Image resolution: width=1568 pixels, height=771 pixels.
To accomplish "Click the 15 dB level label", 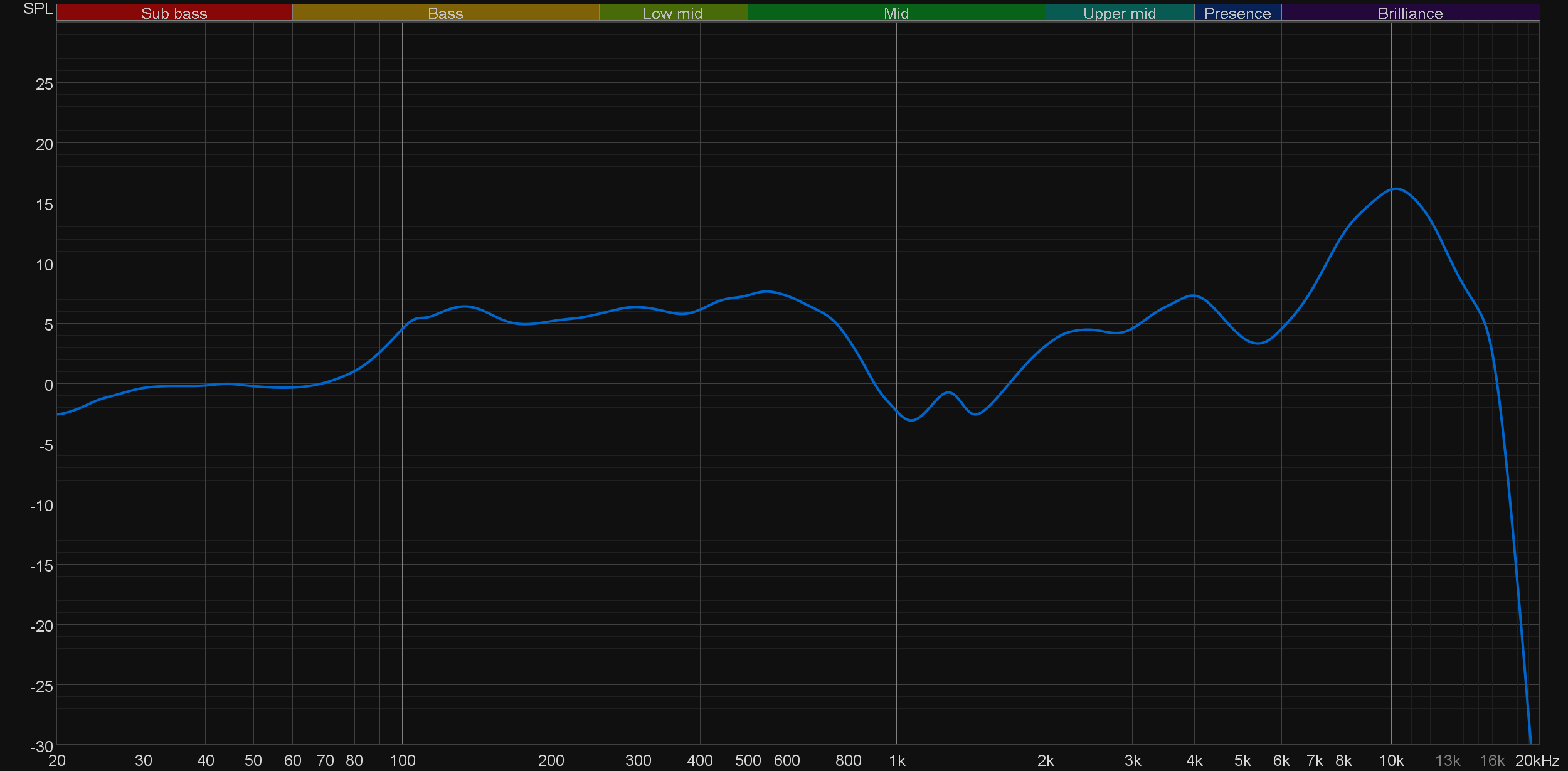I will pos(44,205).
